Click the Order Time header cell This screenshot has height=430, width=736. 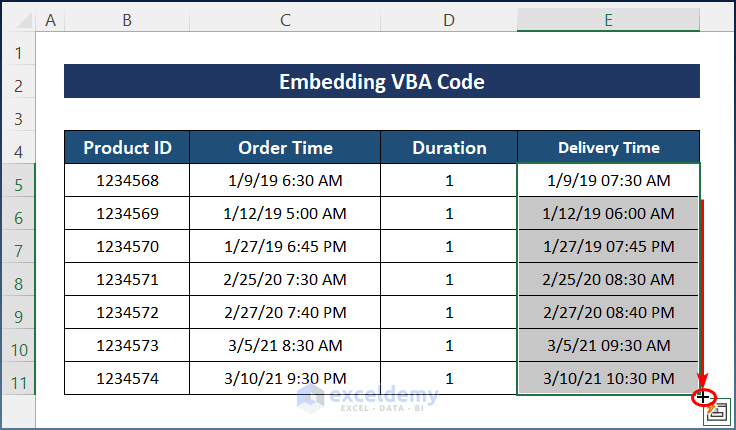point(285,148)
